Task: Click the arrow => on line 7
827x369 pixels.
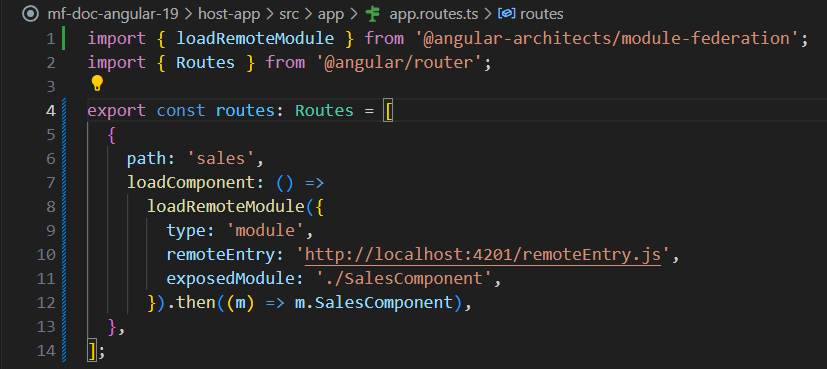Action: tap(314, 183)
